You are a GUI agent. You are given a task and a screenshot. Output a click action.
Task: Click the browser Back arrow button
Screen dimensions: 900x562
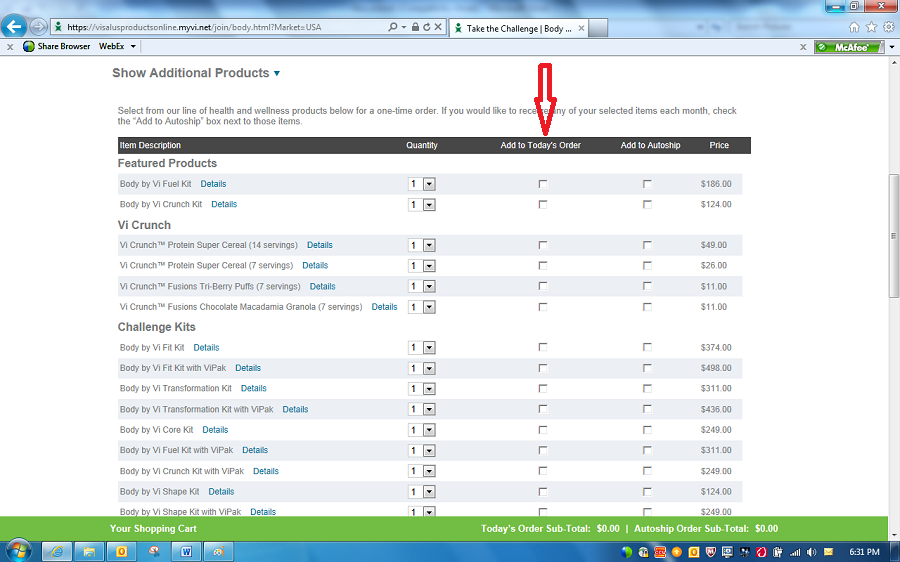coord(15,27)
